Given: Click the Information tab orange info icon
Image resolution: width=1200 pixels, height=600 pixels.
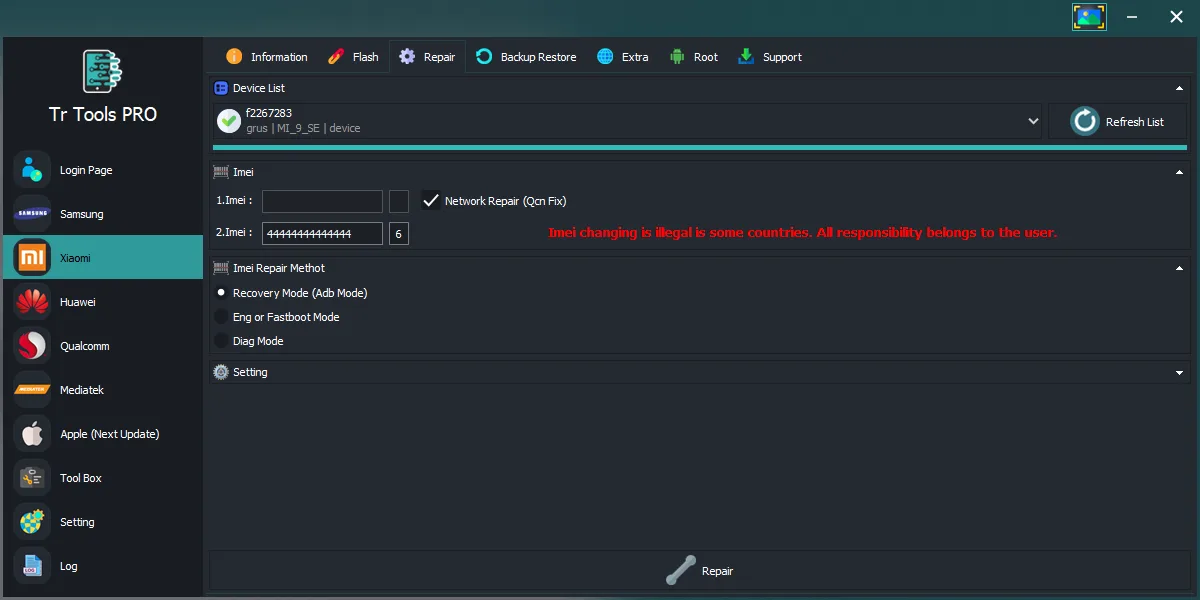Looking at the screenshot, I should [234, 56].
